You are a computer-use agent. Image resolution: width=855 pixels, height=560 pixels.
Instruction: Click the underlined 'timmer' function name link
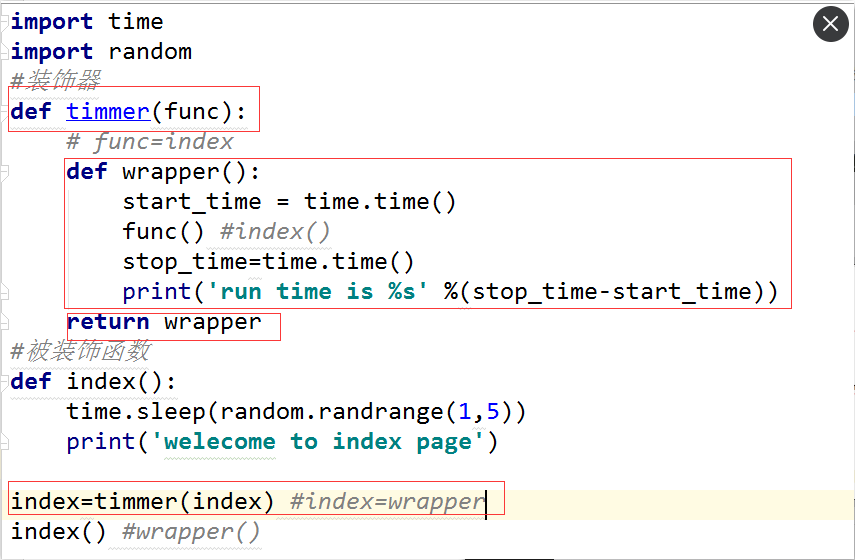click(108, 112)
